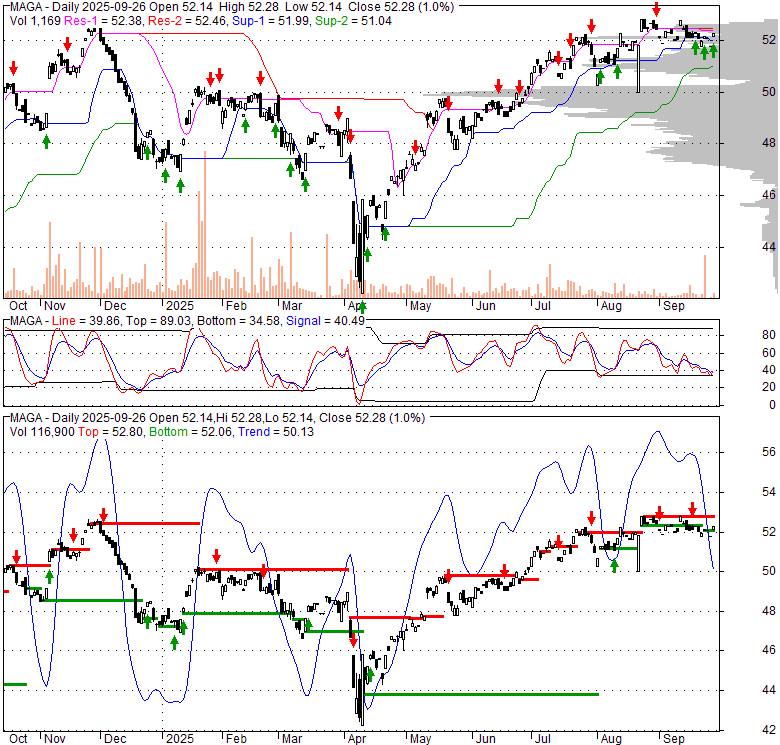Click the "44" price label on top chart axis
The height and width of the screenshot is (745, 780).
pos(769,246)
